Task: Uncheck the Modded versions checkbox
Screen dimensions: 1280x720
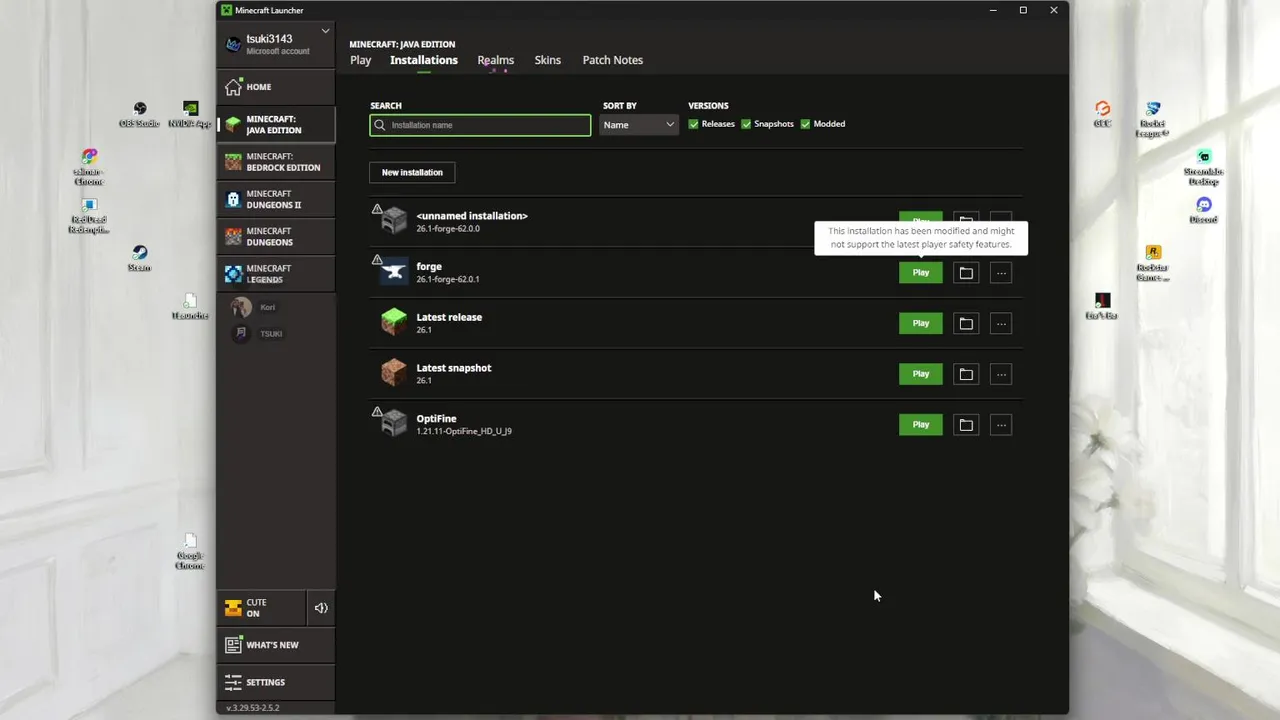Action: [805, 124]
